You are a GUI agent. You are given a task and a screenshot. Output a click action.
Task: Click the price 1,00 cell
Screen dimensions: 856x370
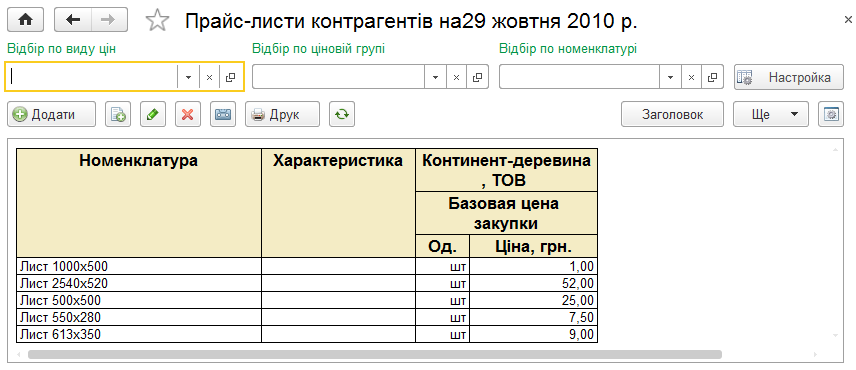pos(533,266)
